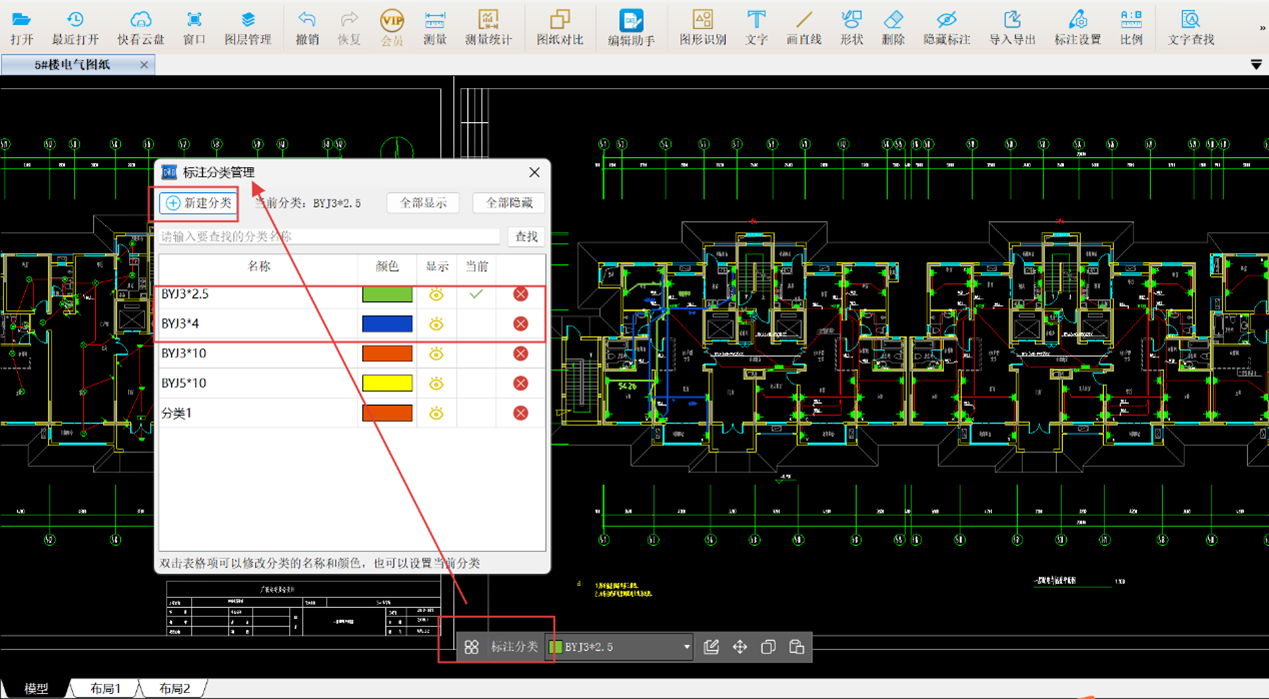This screenshot has height=699, width=1269.
Task: Toggle eye icon for 分类1 row
Action: click(x=436, y=413)
